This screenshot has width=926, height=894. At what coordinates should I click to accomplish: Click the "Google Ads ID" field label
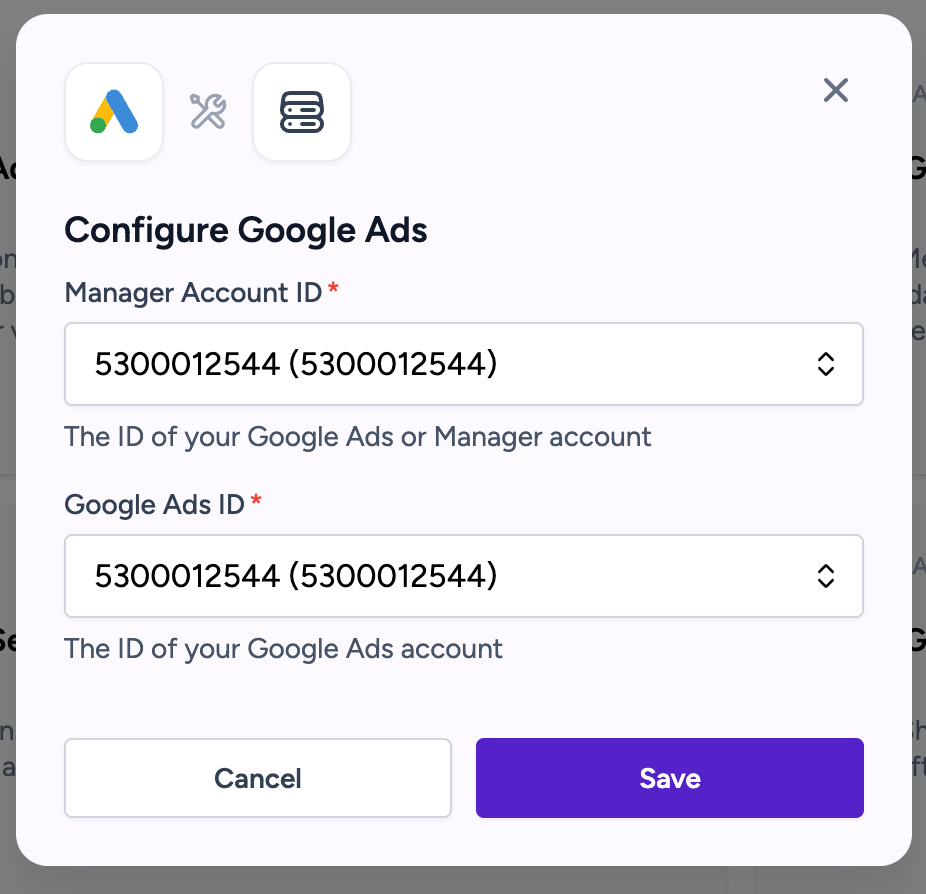point(154,505)
